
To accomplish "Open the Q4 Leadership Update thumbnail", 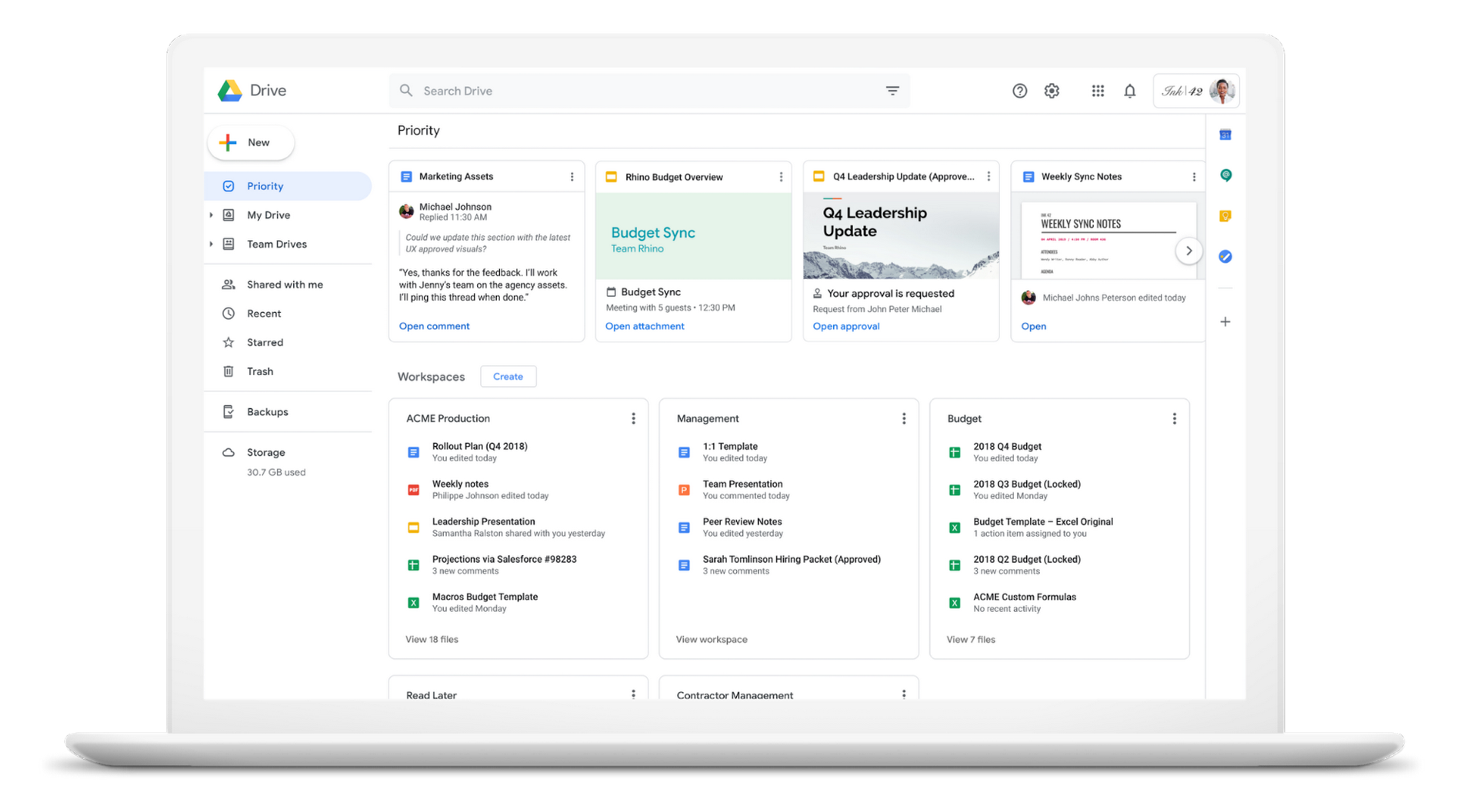I will click(x=901, y=236).
